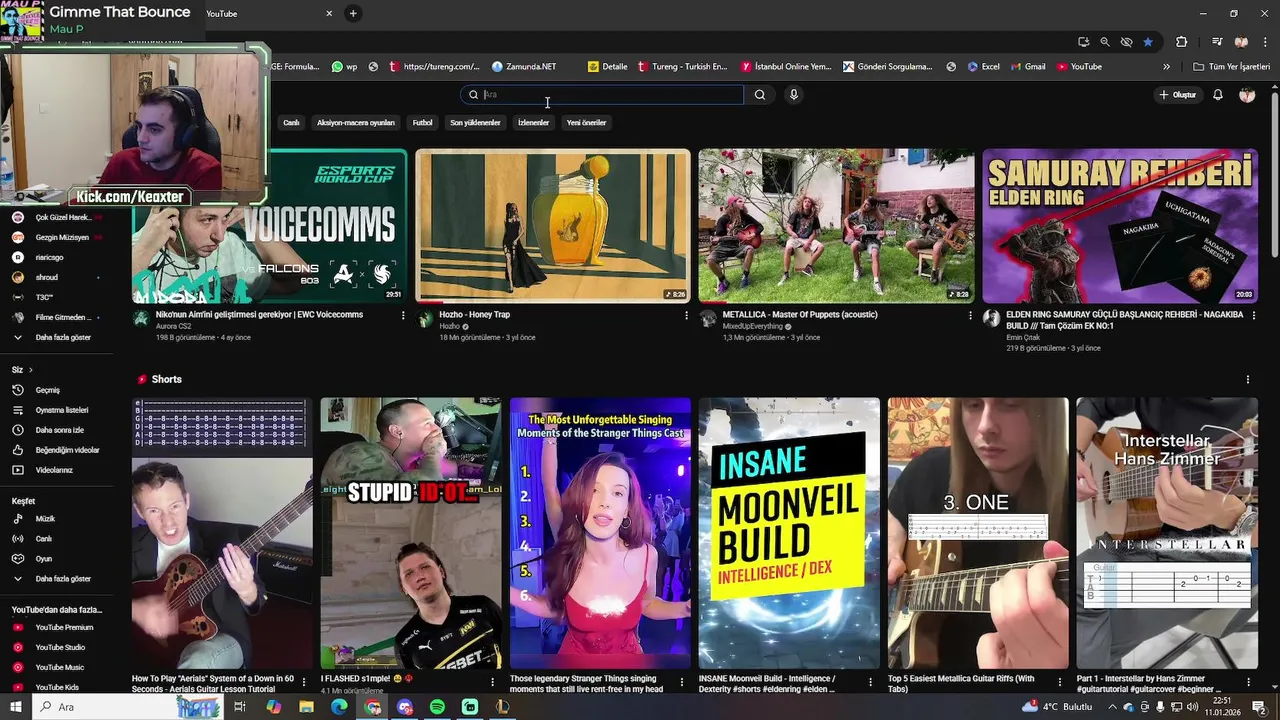Open options menu for Hozho - Honey Trap
This screenshot has width=1280, height=720.
coord(686,315)
